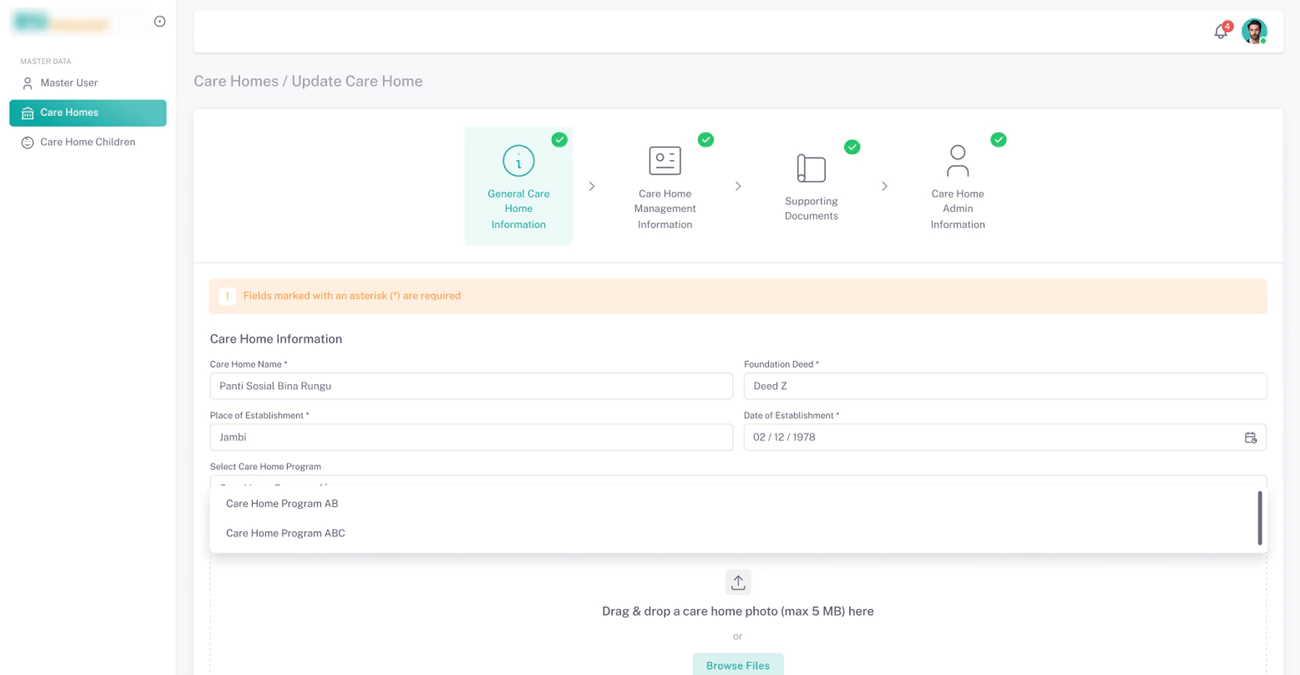Click the Master User person icon
This screenshot has width=1300, height=675.
27,83
